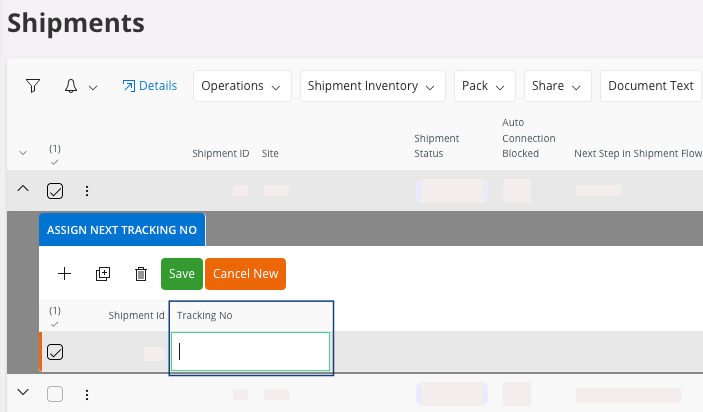Check the bottom shipment row checkbox
703x412 pixels.
point(56,394)
